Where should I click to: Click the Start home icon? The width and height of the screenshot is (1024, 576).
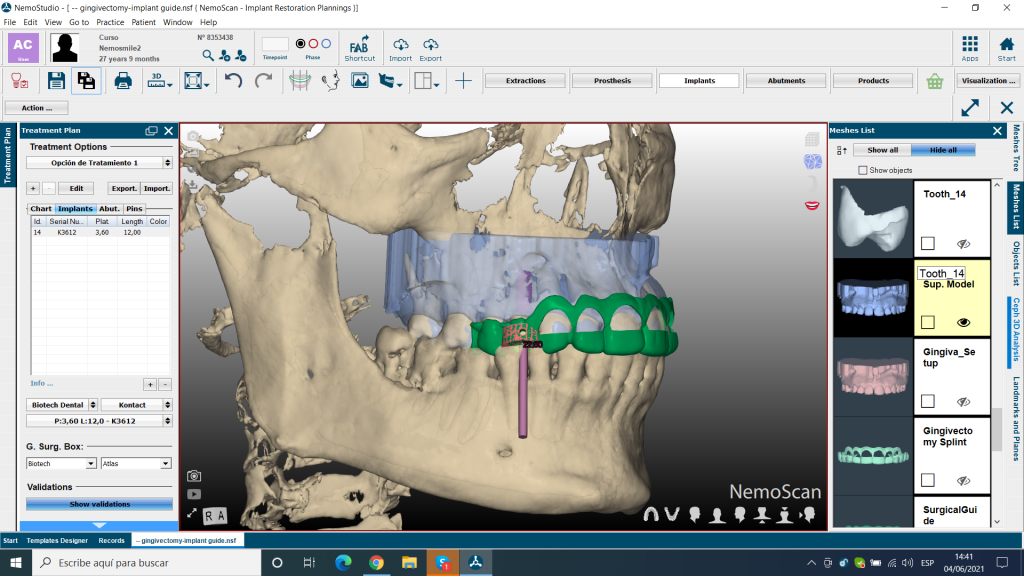pyautogui.click(x=1006, y=48)
